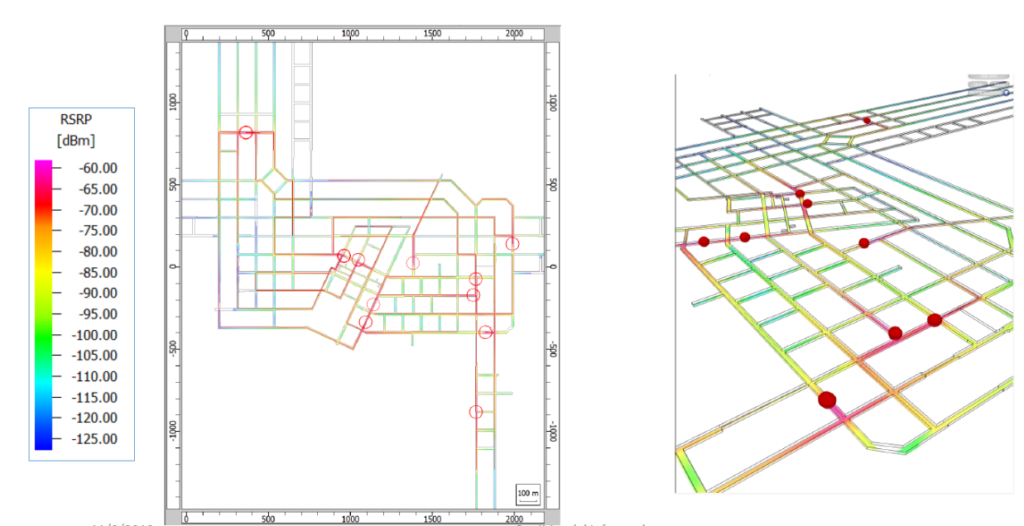Viewport: 1024px width, 526px height.
Task: Click the 500 mark on top ruler
Action: pyautogui.click(x=268, y=33)
